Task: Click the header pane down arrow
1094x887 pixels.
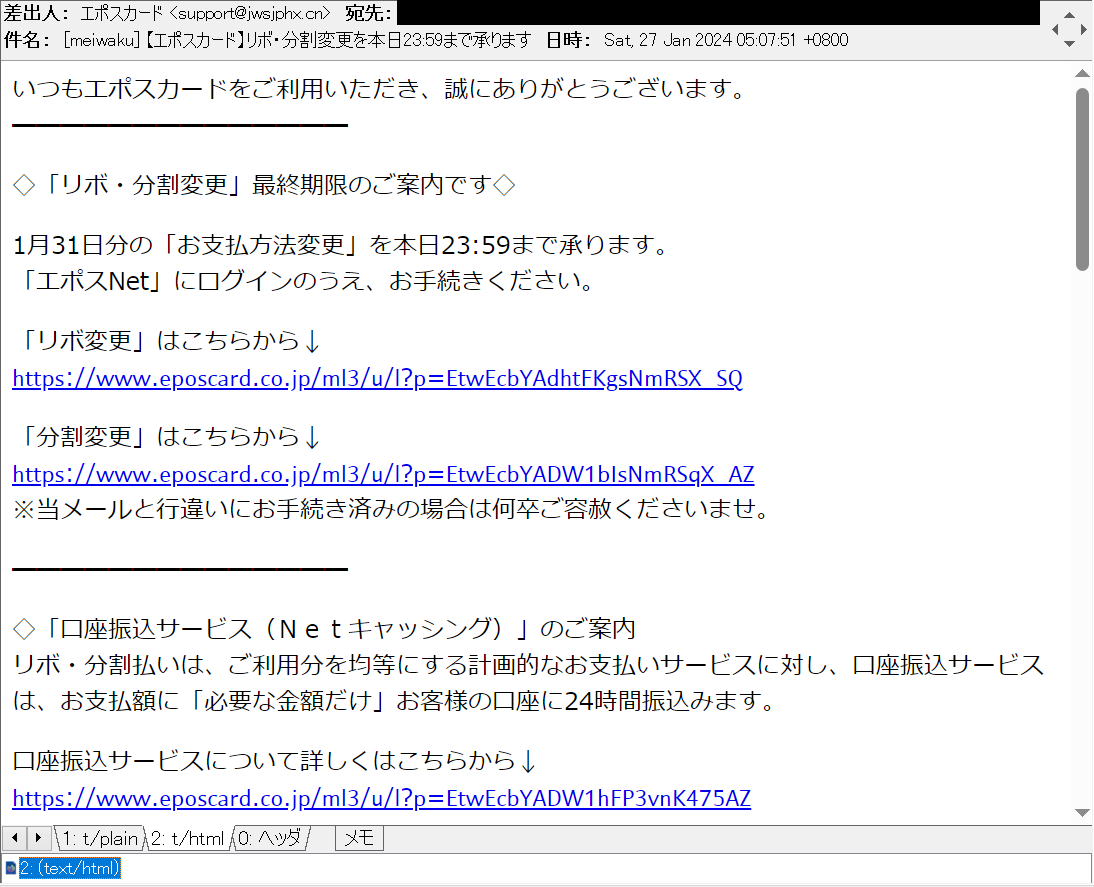Action: [1069, 44]
